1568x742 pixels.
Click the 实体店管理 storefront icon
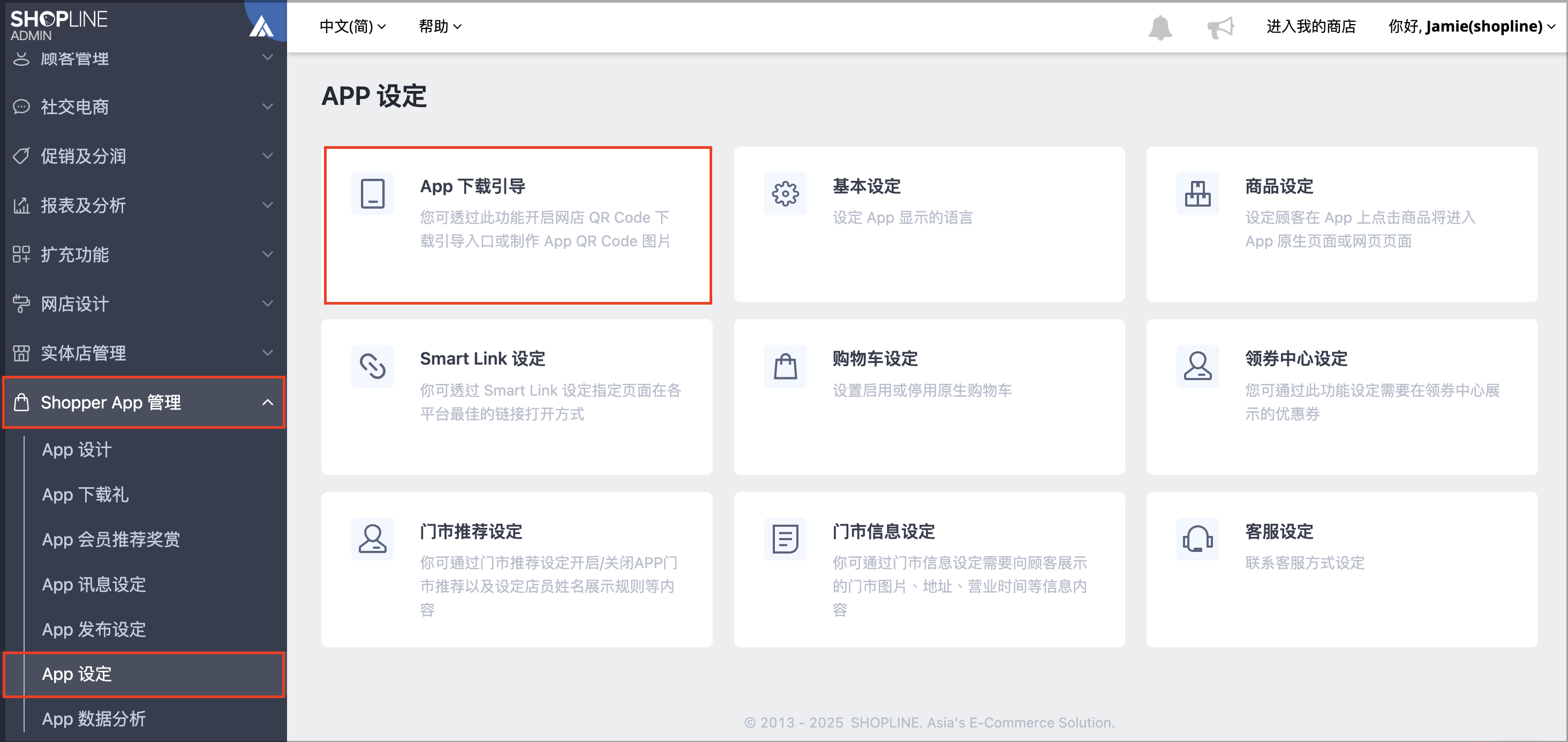(21, 353)
